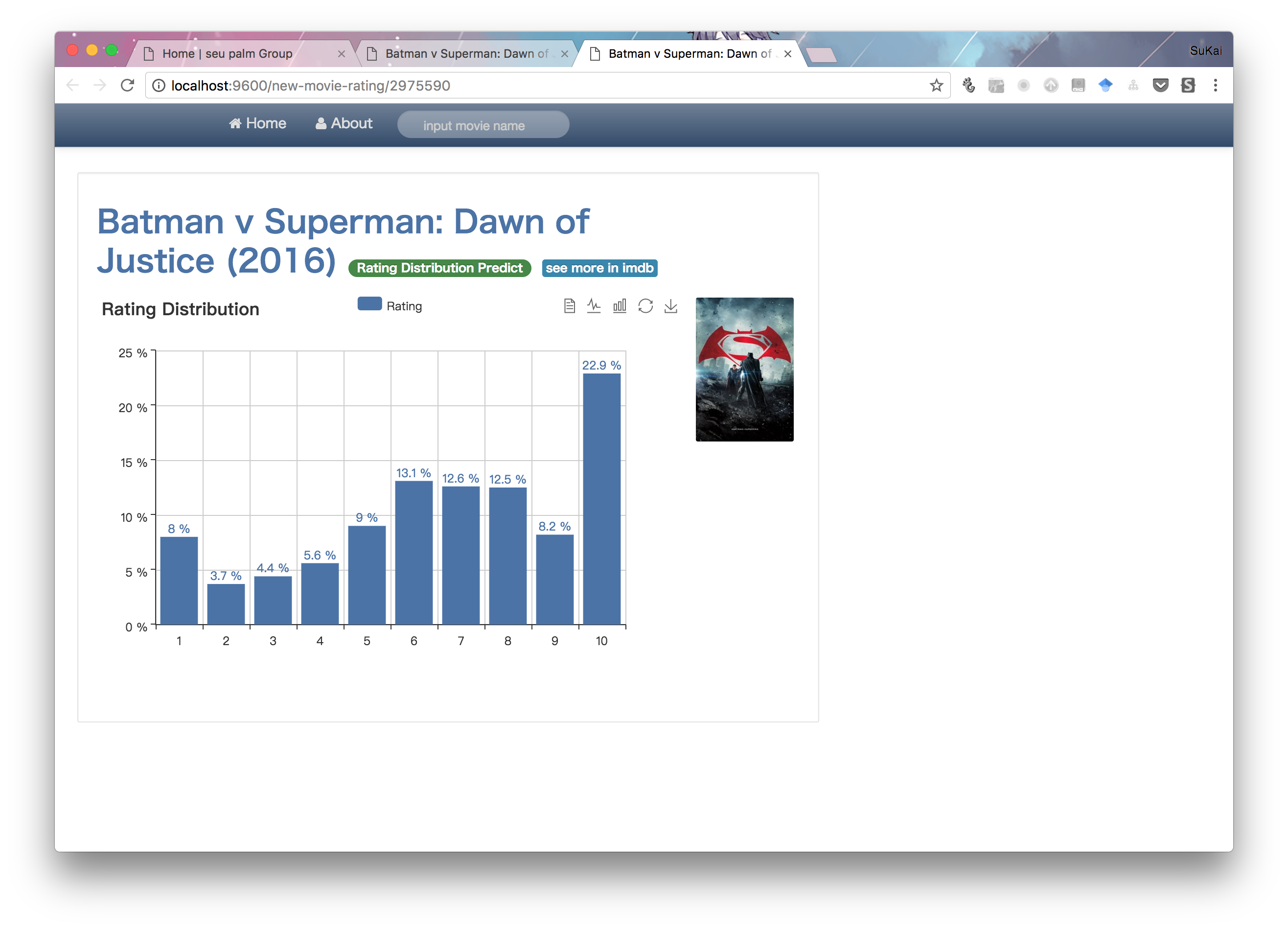View site information icon

tap(159, 86)
